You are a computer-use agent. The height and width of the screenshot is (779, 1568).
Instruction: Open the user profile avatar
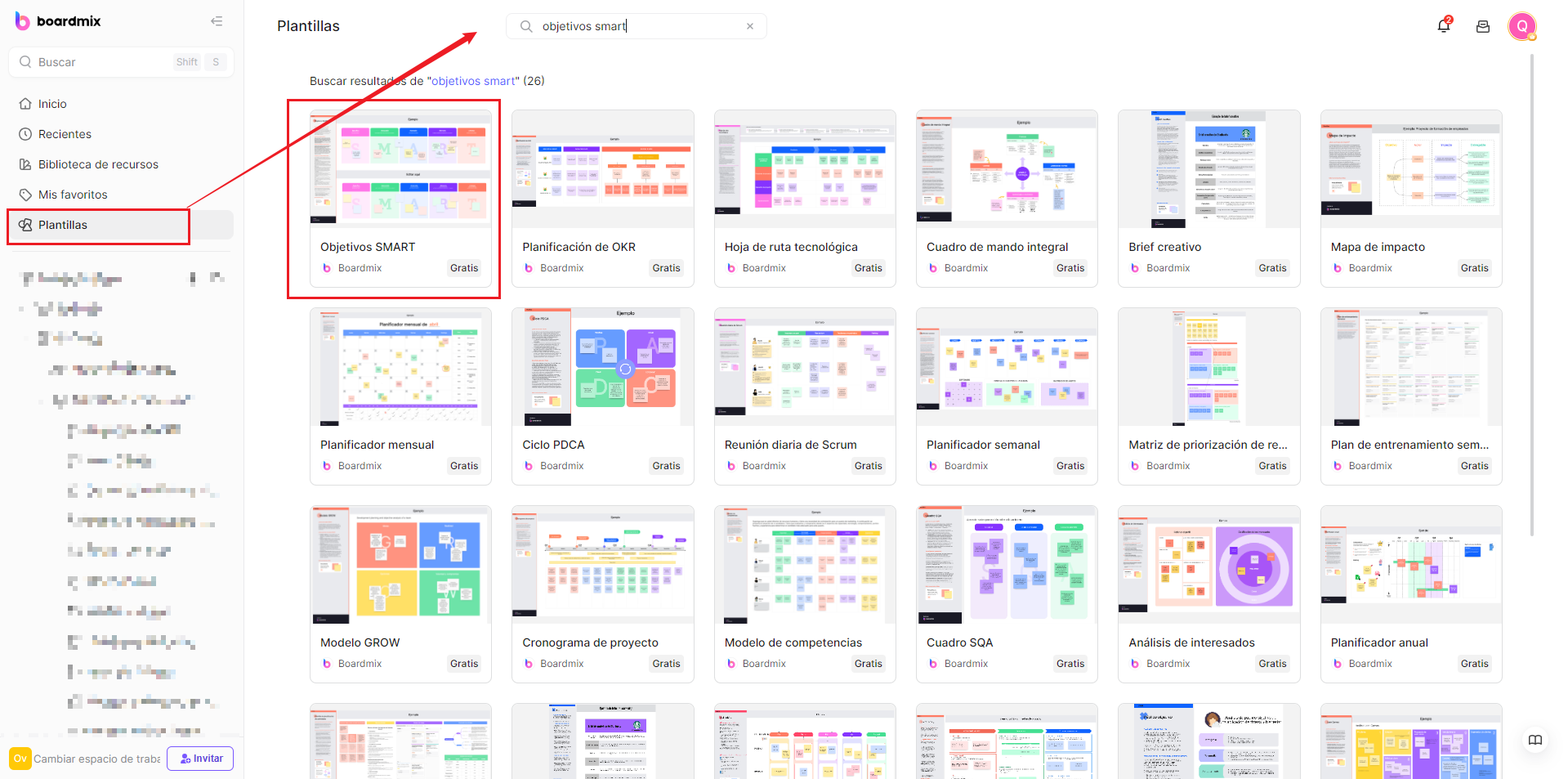pos(1522,26)
